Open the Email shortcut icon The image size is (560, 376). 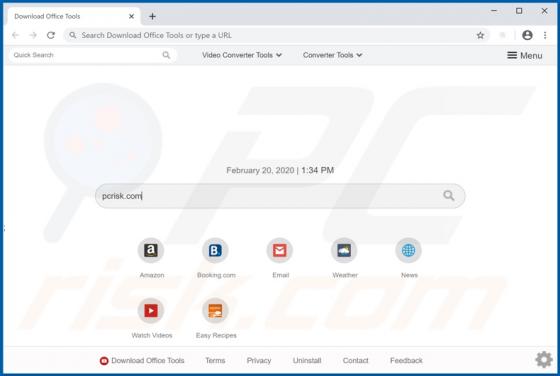(280, 250)
